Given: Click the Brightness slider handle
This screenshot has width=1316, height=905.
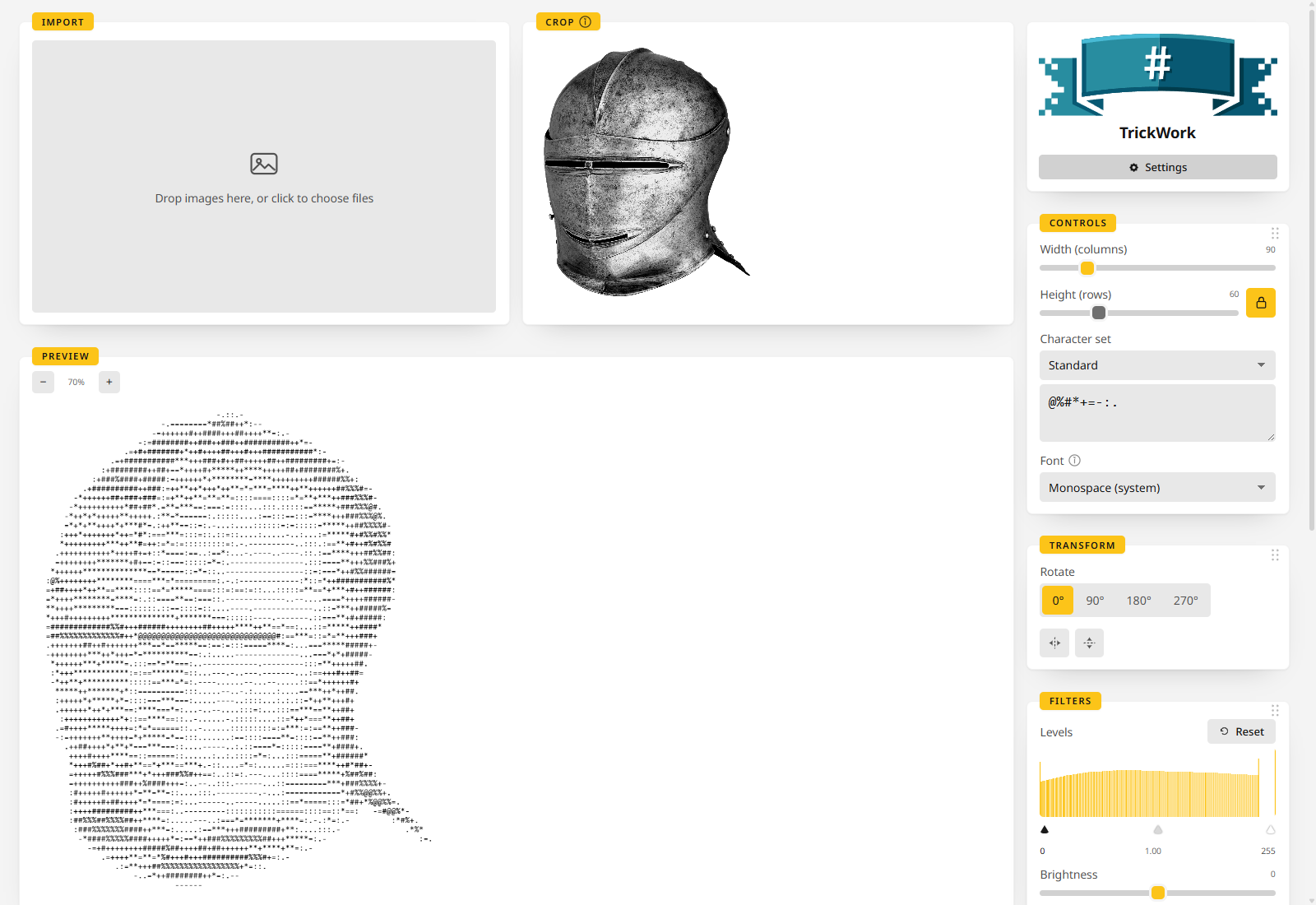Looking at the screenshot, I should coord(1158,893).
